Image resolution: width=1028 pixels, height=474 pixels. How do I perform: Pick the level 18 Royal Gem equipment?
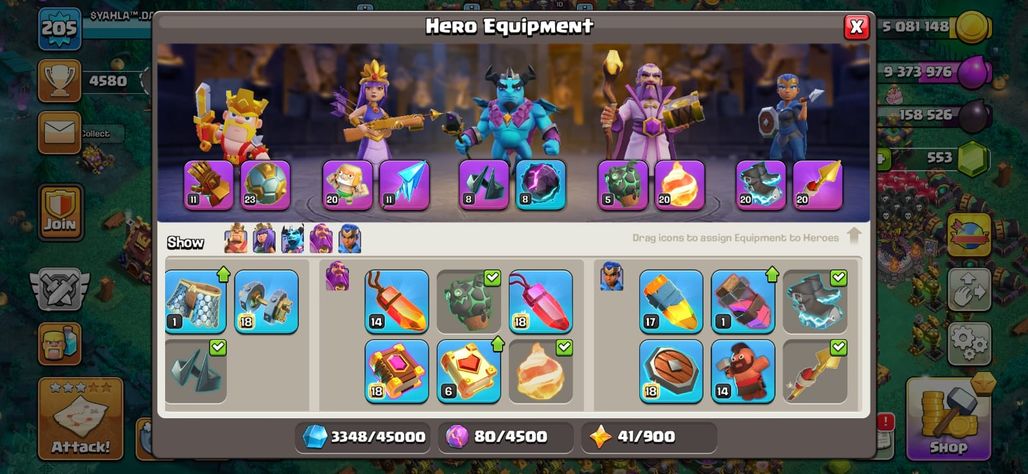[541, 302]
